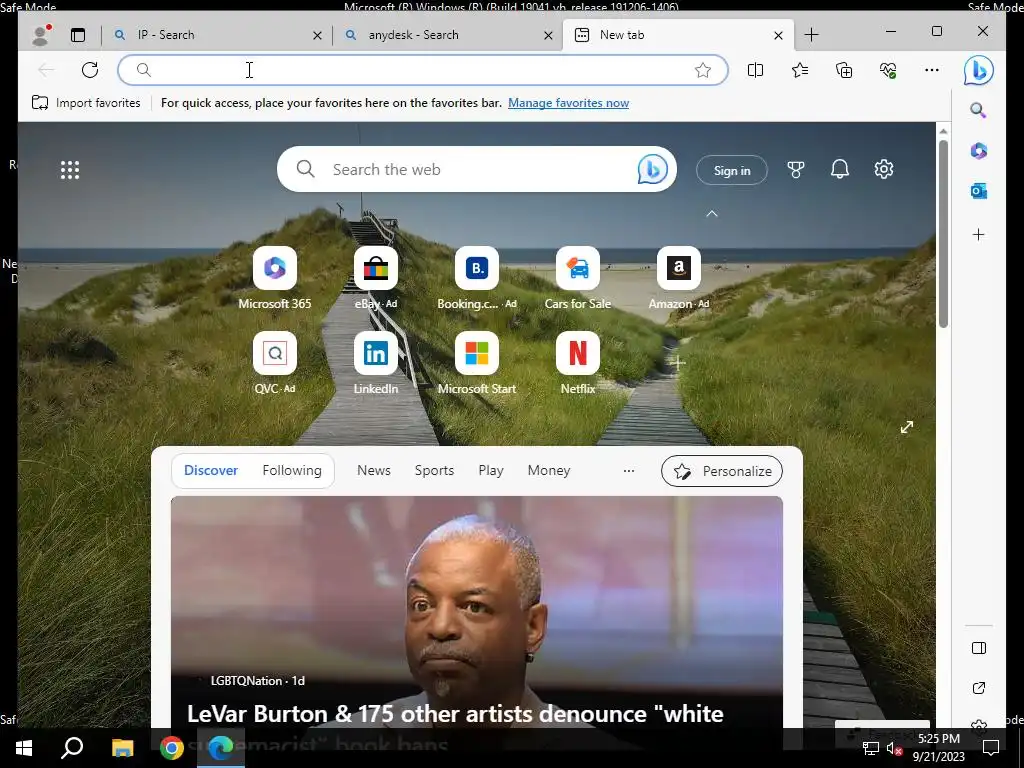Click Import favorites button
Image resolution: width=1024 pixels, height=768 pixels.
(86, 103)
